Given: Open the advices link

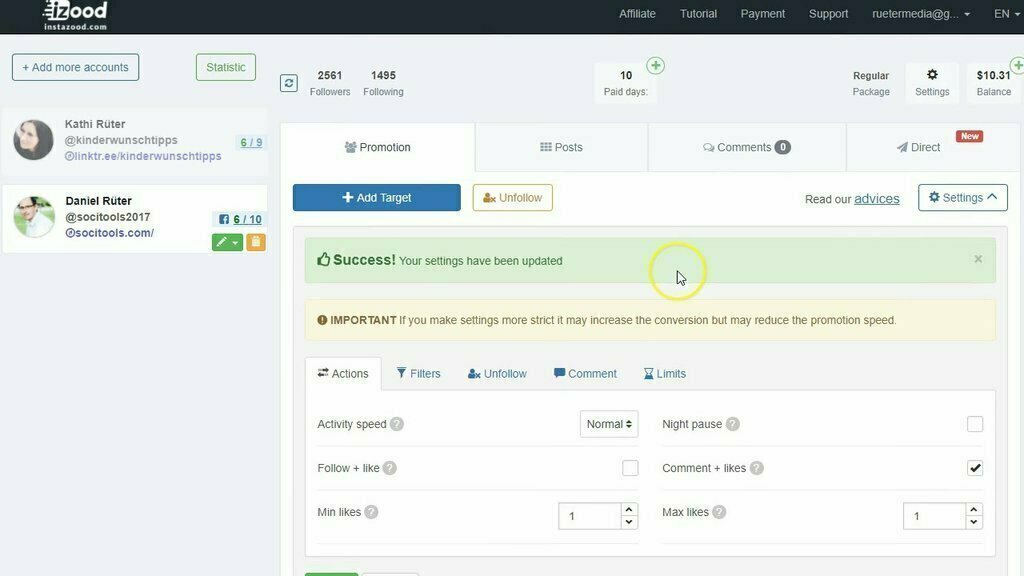Looking at the screenshot, I should tap(876, 199).
